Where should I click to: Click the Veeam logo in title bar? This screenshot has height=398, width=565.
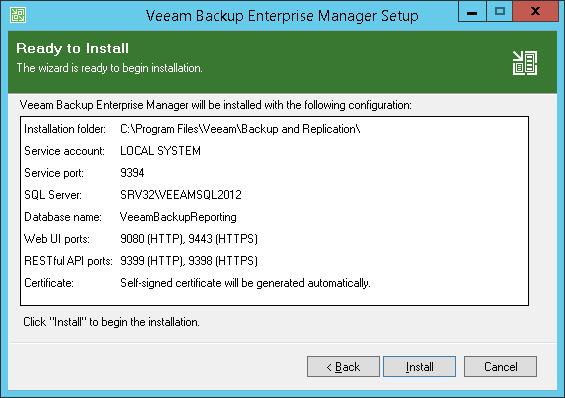[18, 15]
